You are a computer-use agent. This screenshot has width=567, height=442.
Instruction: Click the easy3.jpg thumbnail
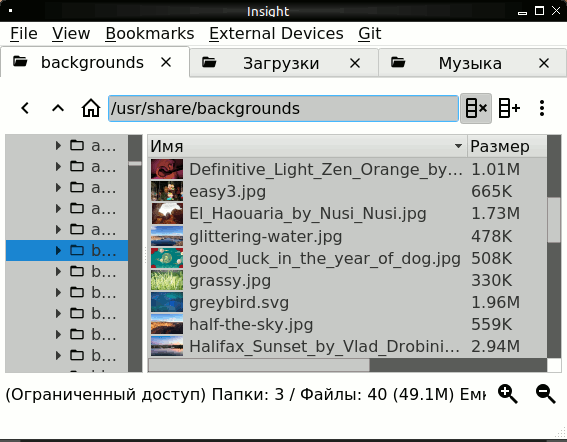pos(167,191)
